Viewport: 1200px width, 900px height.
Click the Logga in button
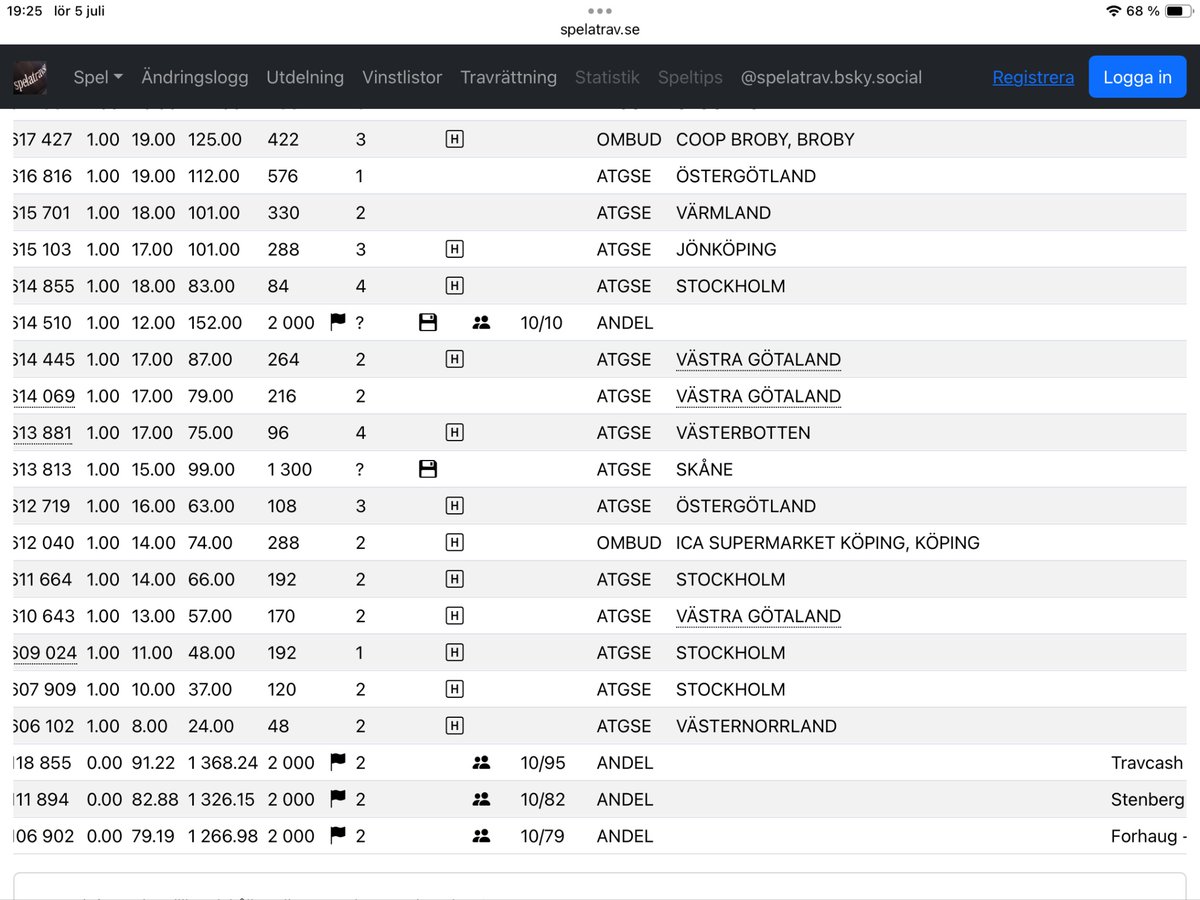pyautogui.click(x=1137, y=77)
